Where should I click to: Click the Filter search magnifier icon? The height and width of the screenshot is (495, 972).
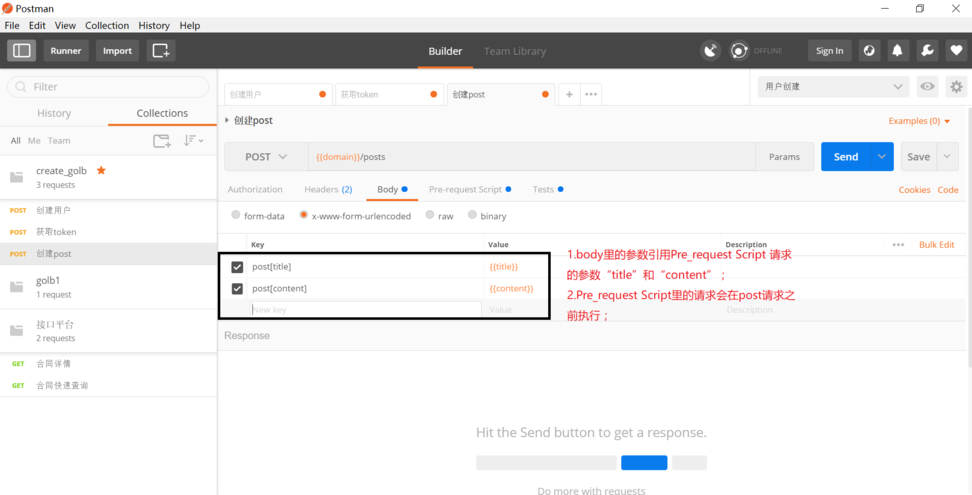coord(21,87)
